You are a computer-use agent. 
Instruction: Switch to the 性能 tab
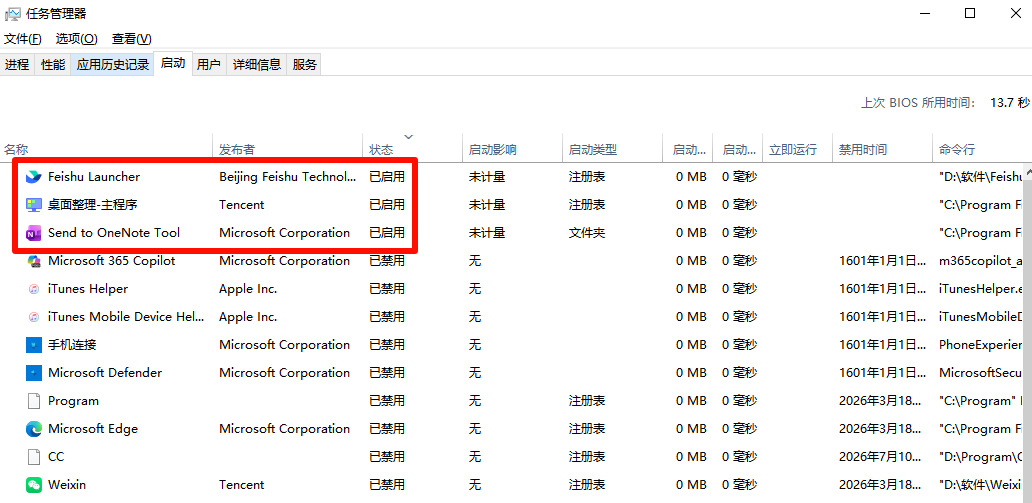point(53,65)
